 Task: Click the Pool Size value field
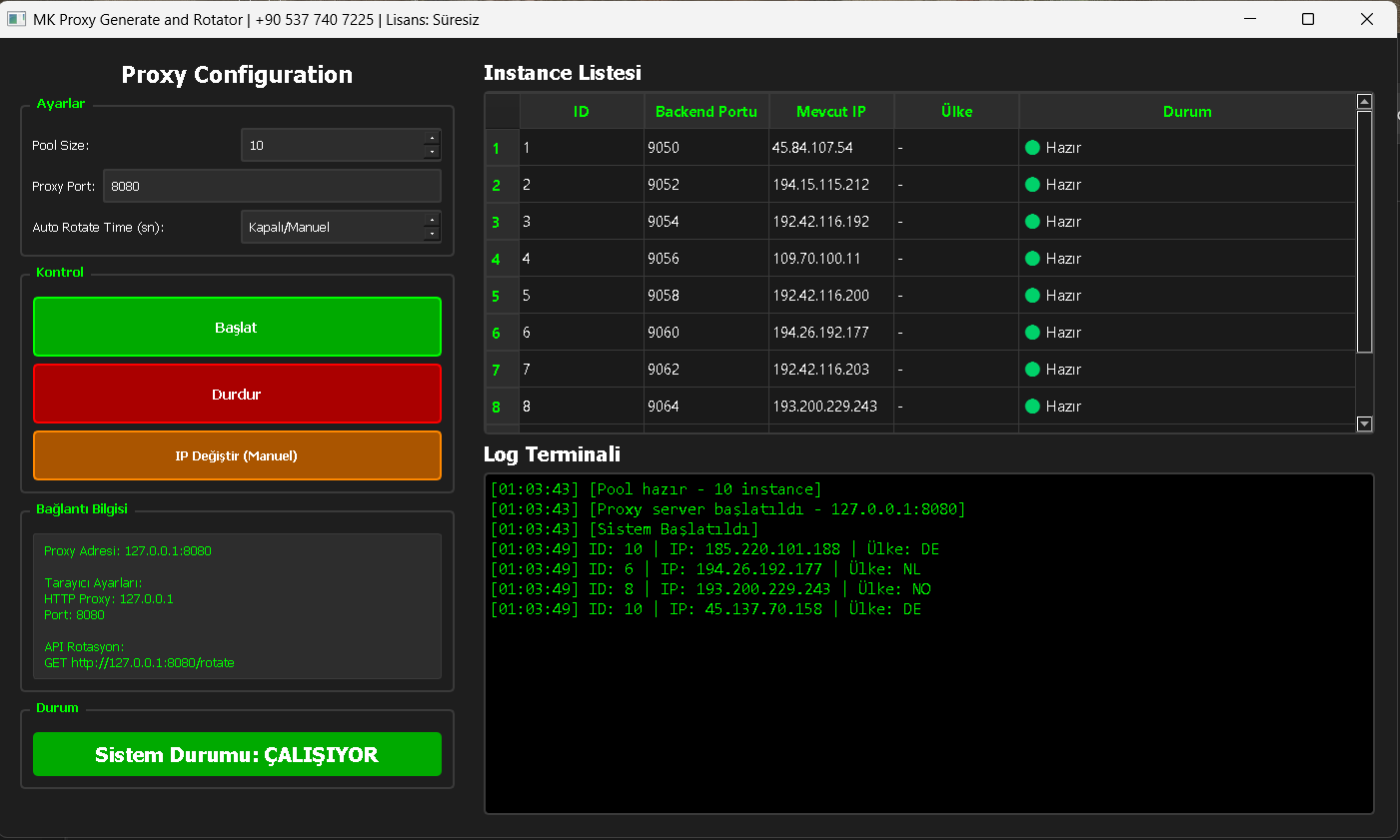(332, 145)
